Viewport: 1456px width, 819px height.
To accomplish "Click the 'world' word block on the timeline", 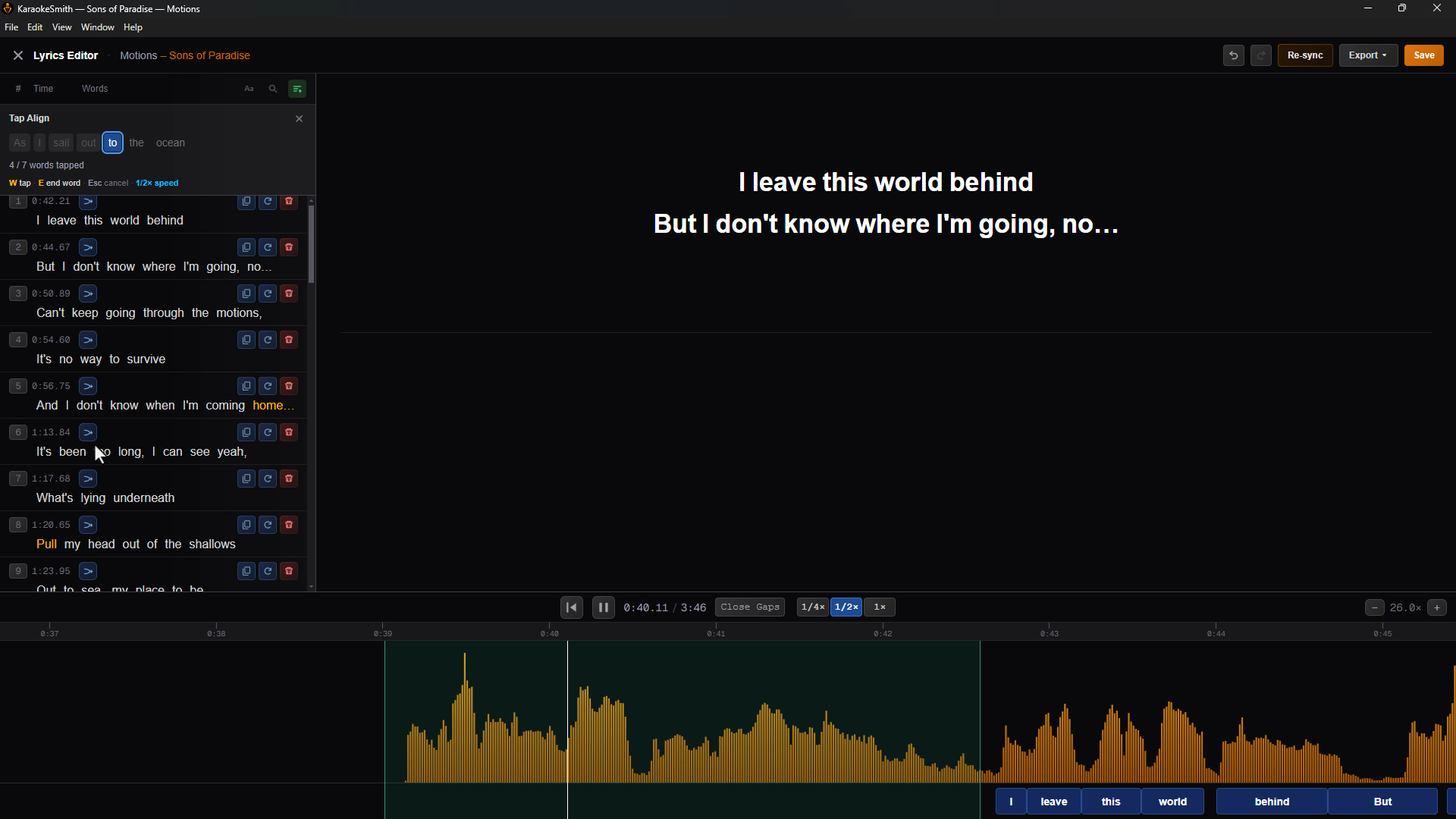I will pos(1172,802).
